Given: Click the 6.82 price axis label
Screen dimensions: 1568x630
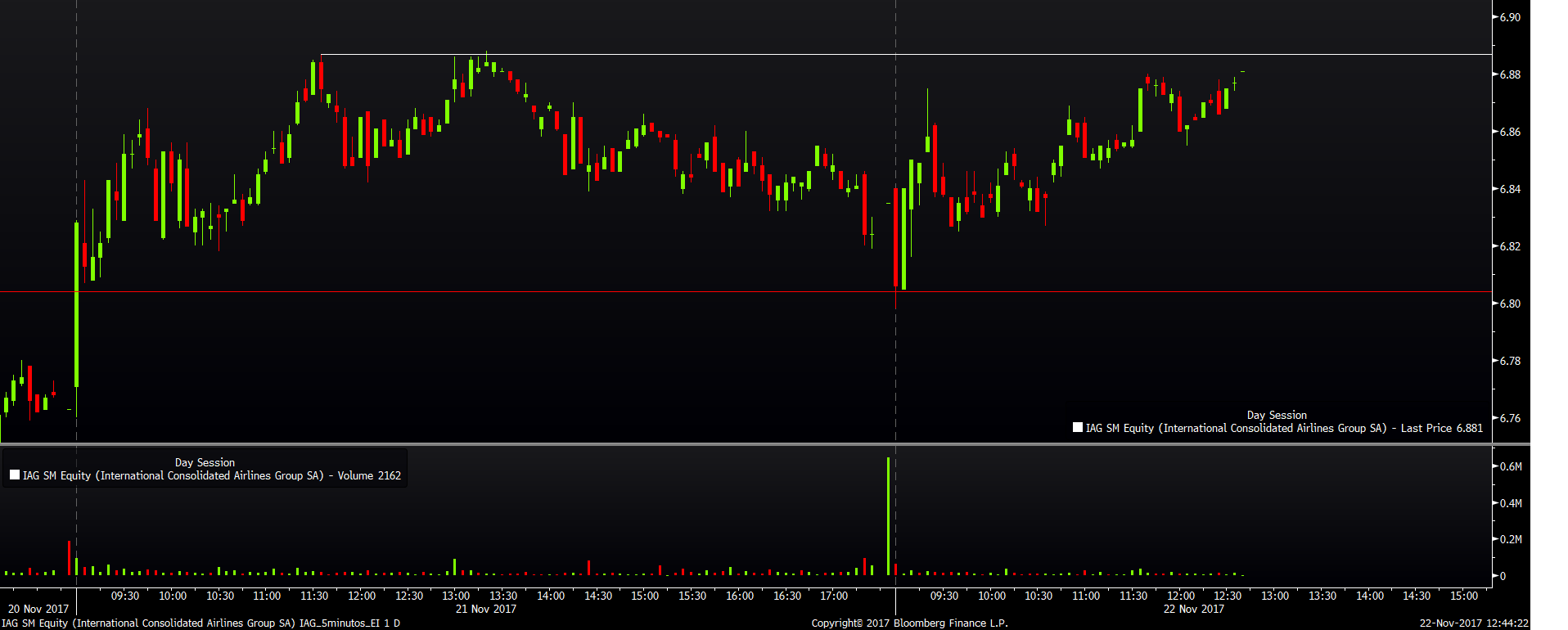Looking at the screenshot, I should click(1510, 246).
